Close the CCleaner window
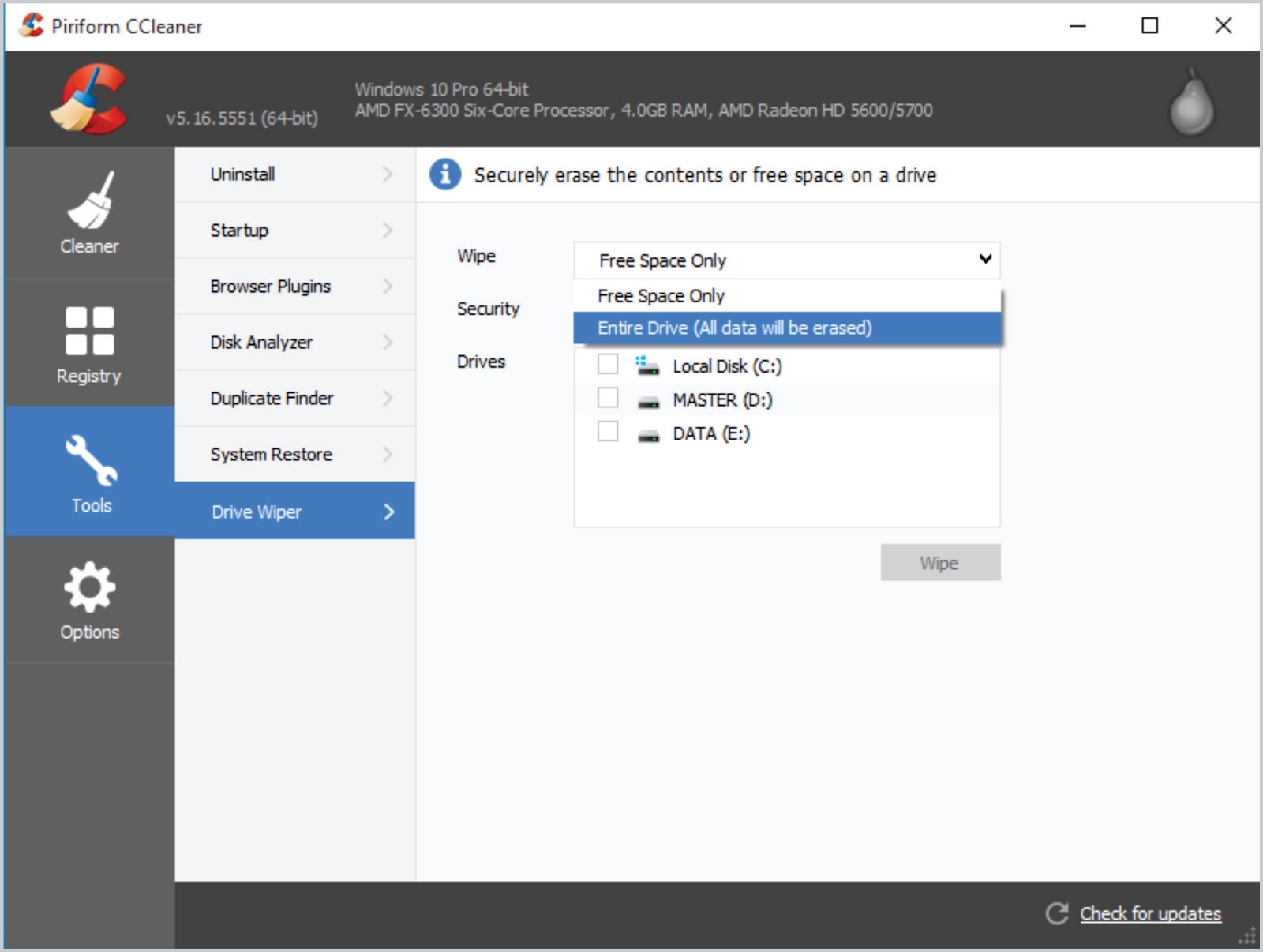Viewport: 1263px width, 952px height. [x=1223, y=25]
